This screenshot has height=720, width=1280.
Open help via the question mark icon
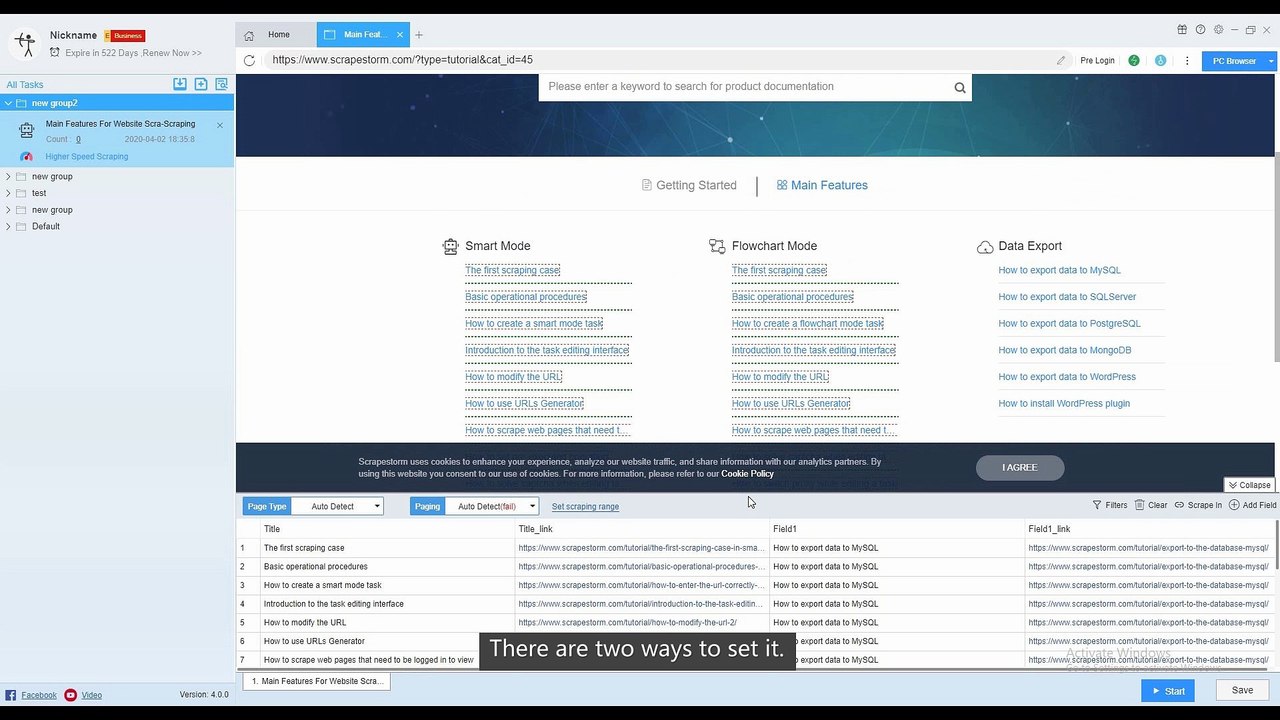[x=1200, y=30]
